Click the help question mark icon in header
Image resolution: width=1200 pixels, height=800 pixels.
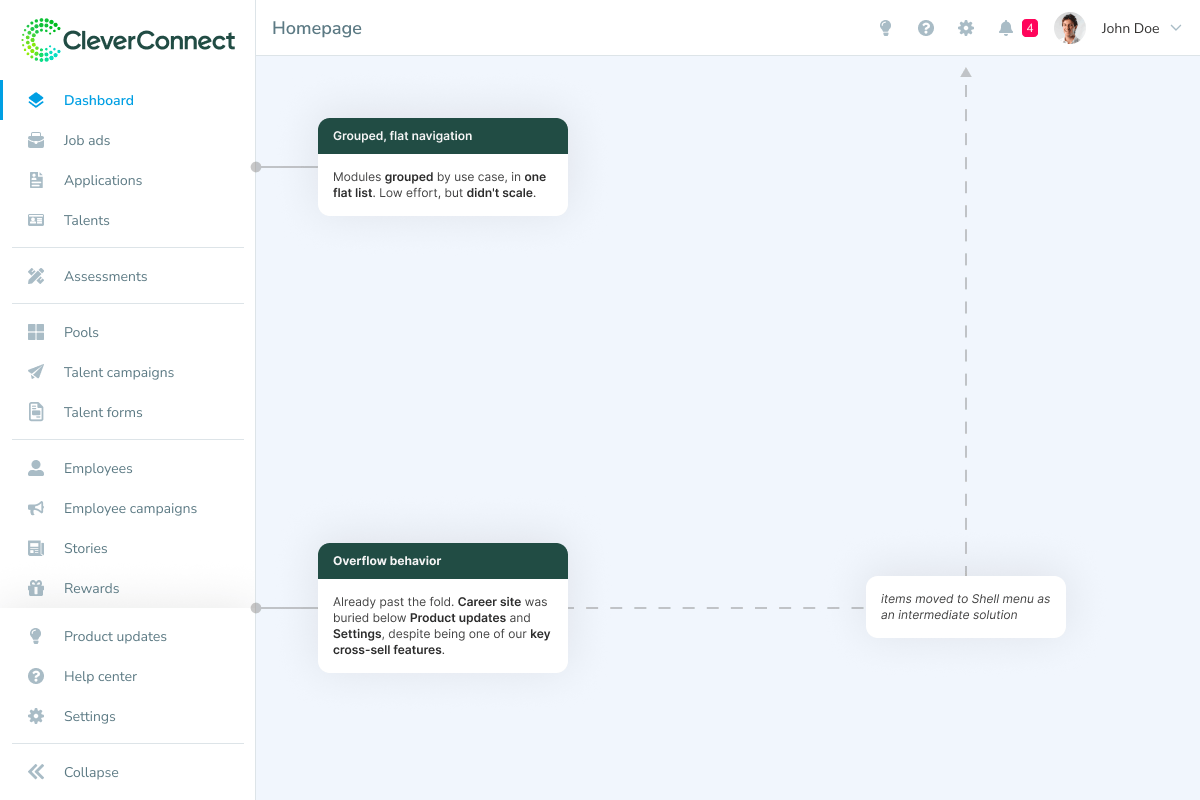(x=926, y=28)
